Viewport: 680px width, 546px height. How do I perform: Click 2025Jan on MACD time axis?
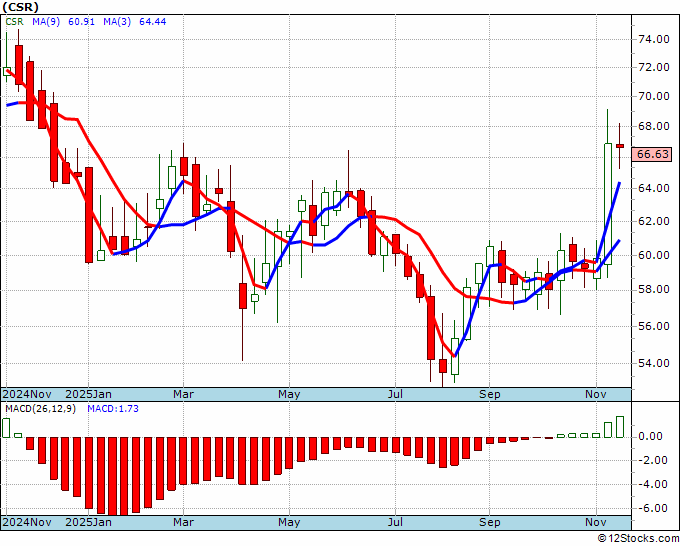coord(88,522)
